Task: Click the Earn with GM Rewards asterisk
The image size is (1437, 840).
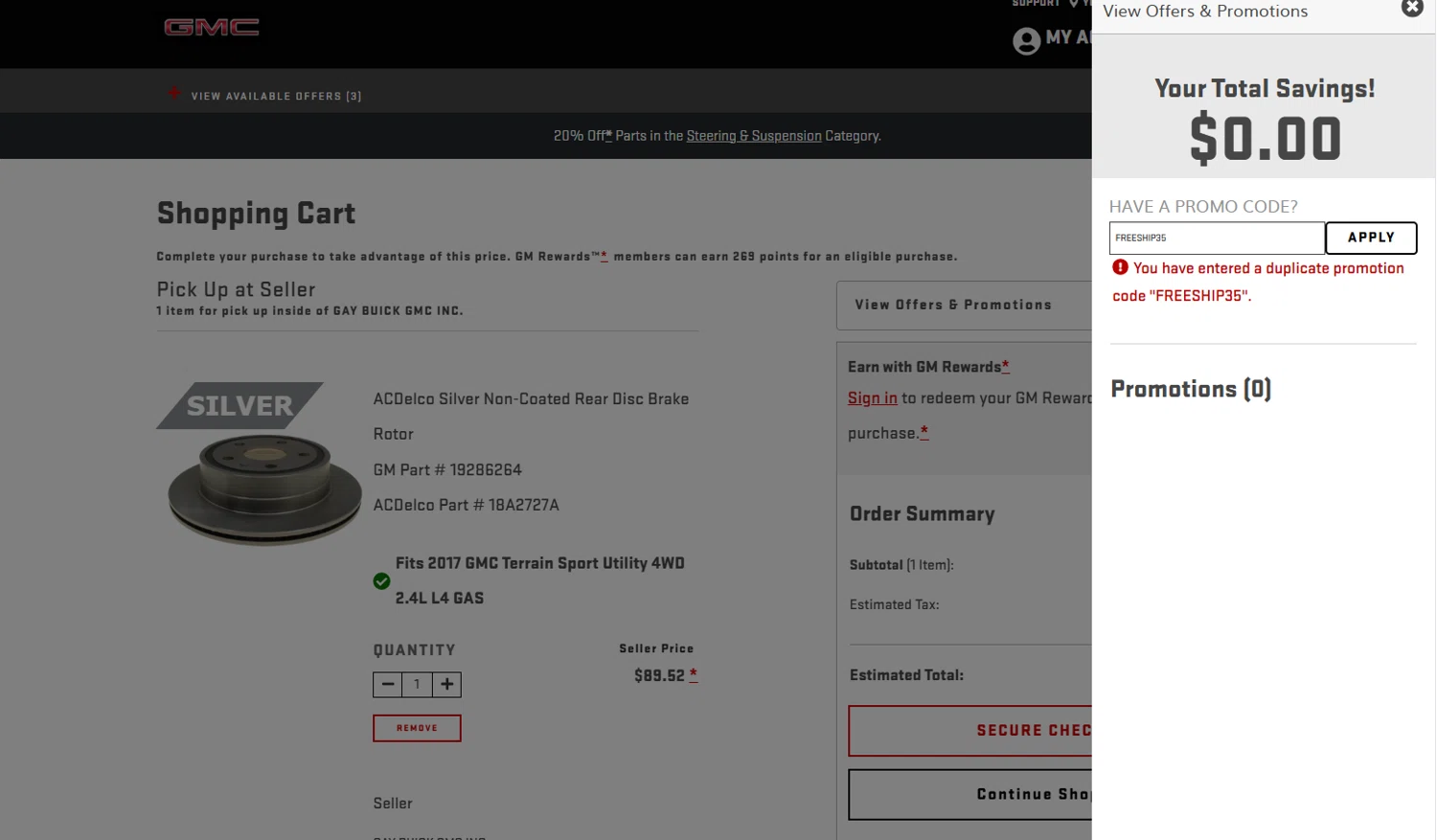Action: (x=1005, y=366)
